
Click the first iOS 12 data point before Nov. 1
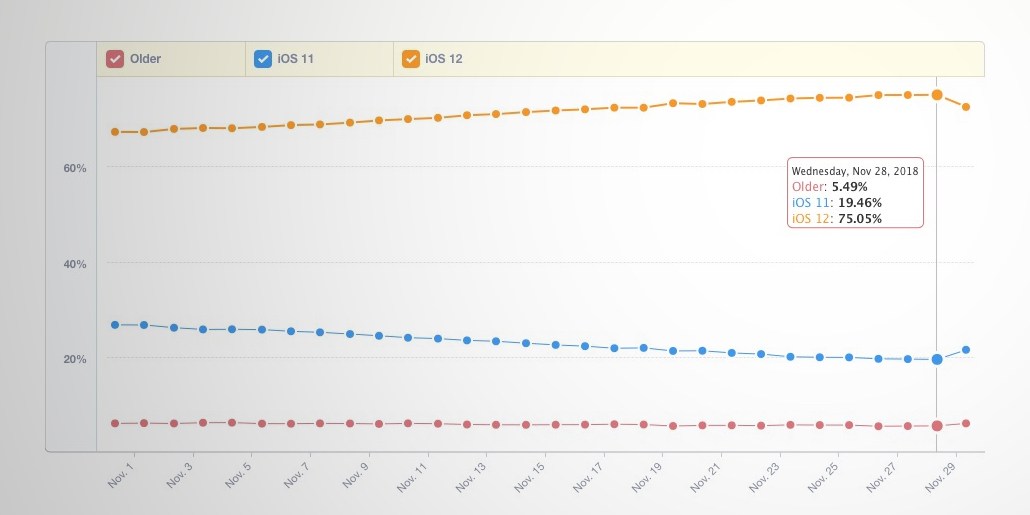click(x=115, y=132)
